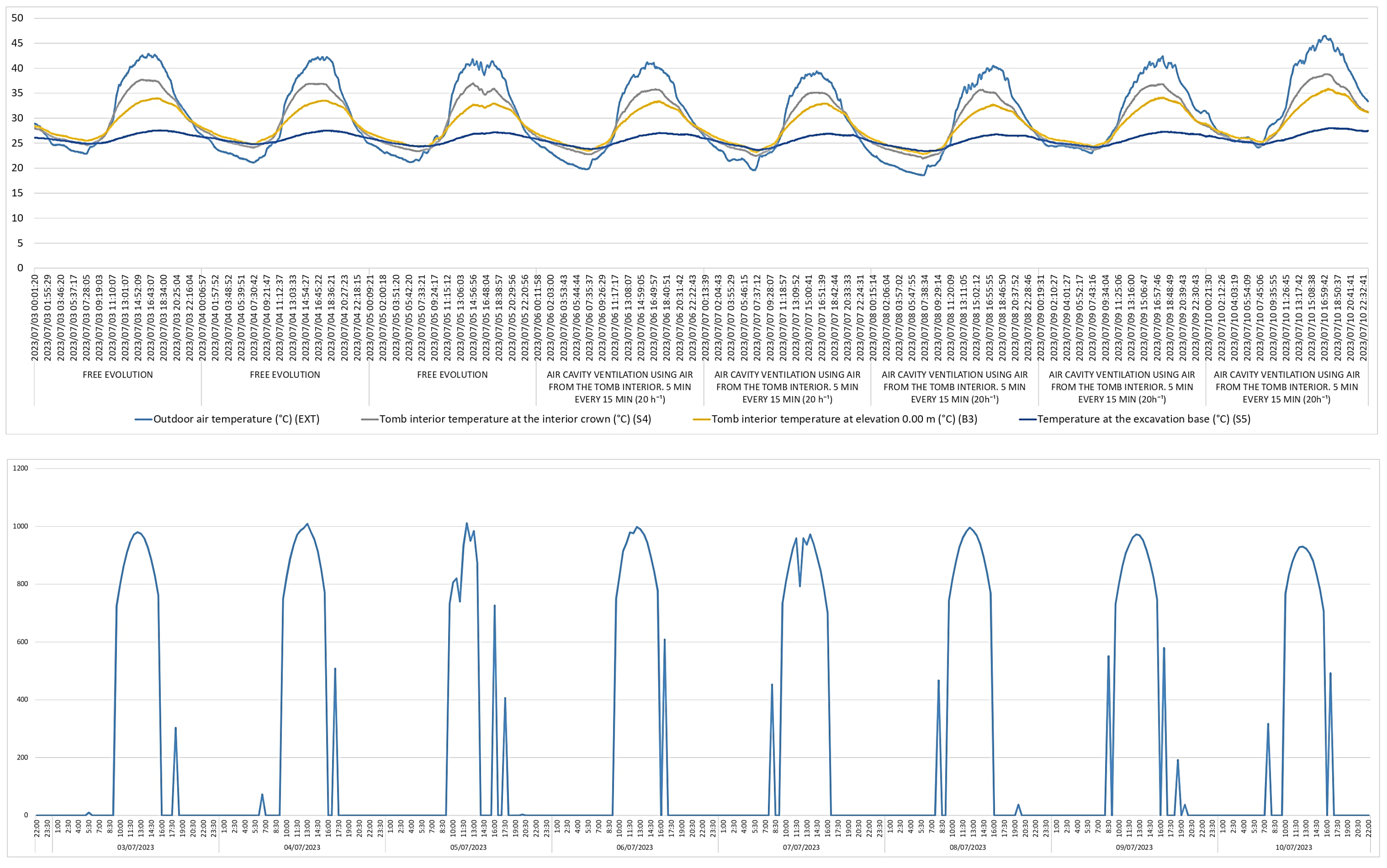Click the 07/07/2023 date label in lower chart
The image size is (1387, 868).
(801, 847)
